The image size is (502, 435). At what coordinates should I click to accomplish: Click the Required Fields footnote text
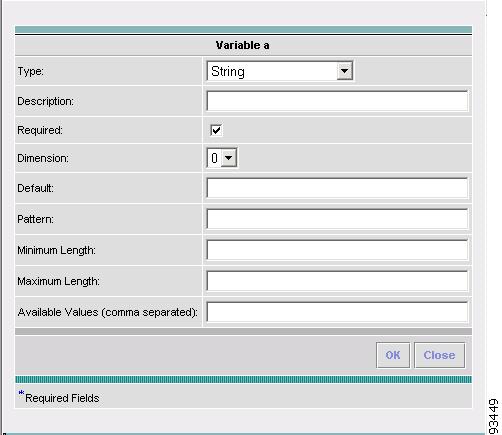pyautogui.click(x=62, y=398)
